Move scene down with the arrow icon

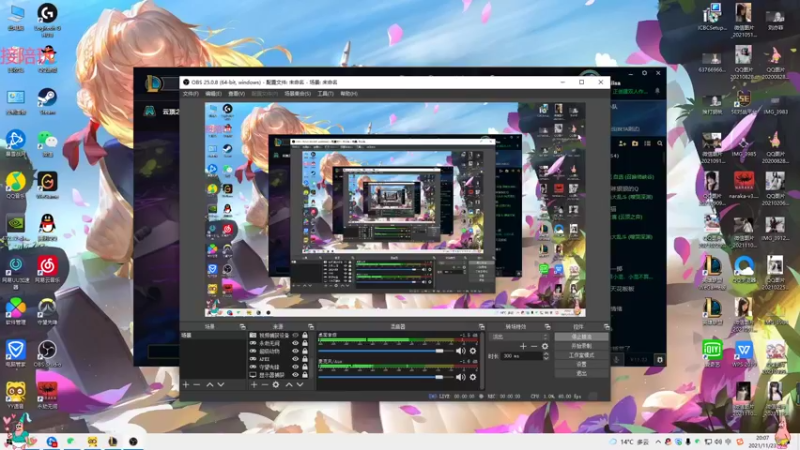221,384
